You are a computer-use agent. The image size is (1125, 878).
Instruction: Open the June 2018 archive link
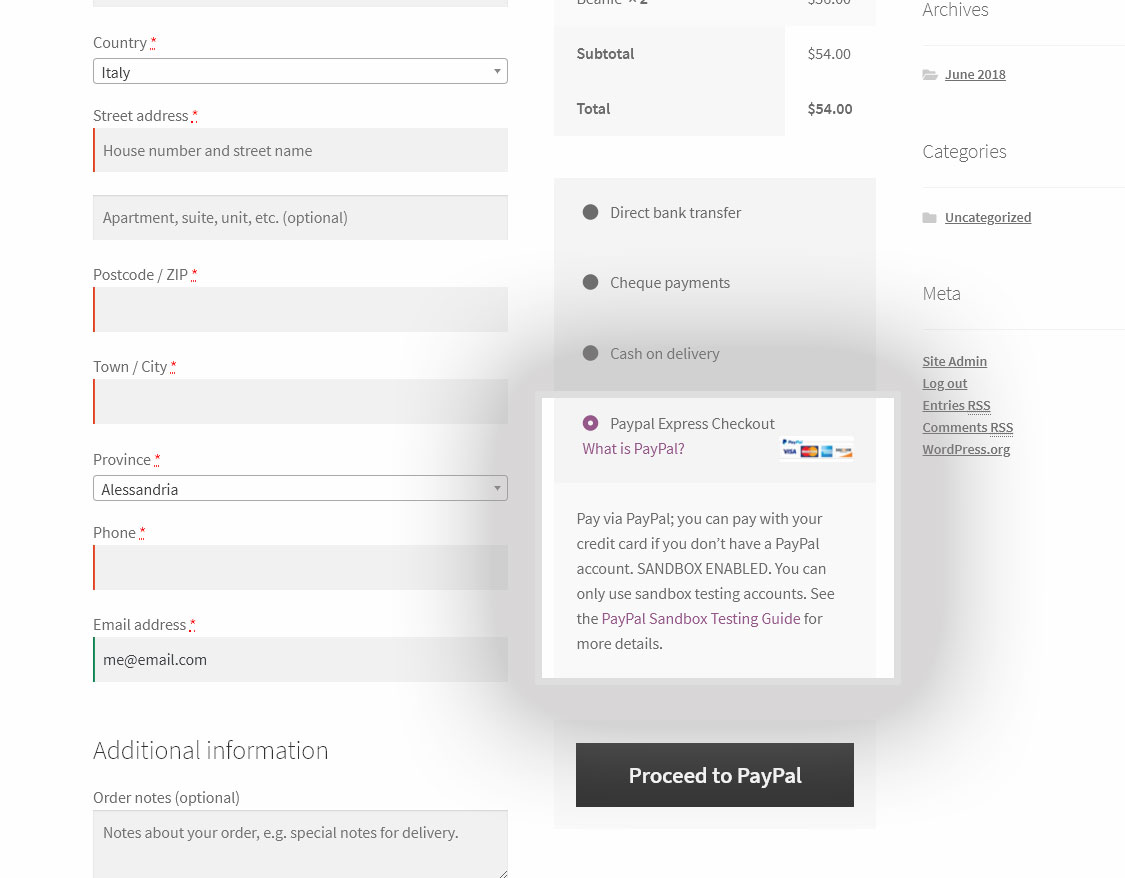point(975,75)
